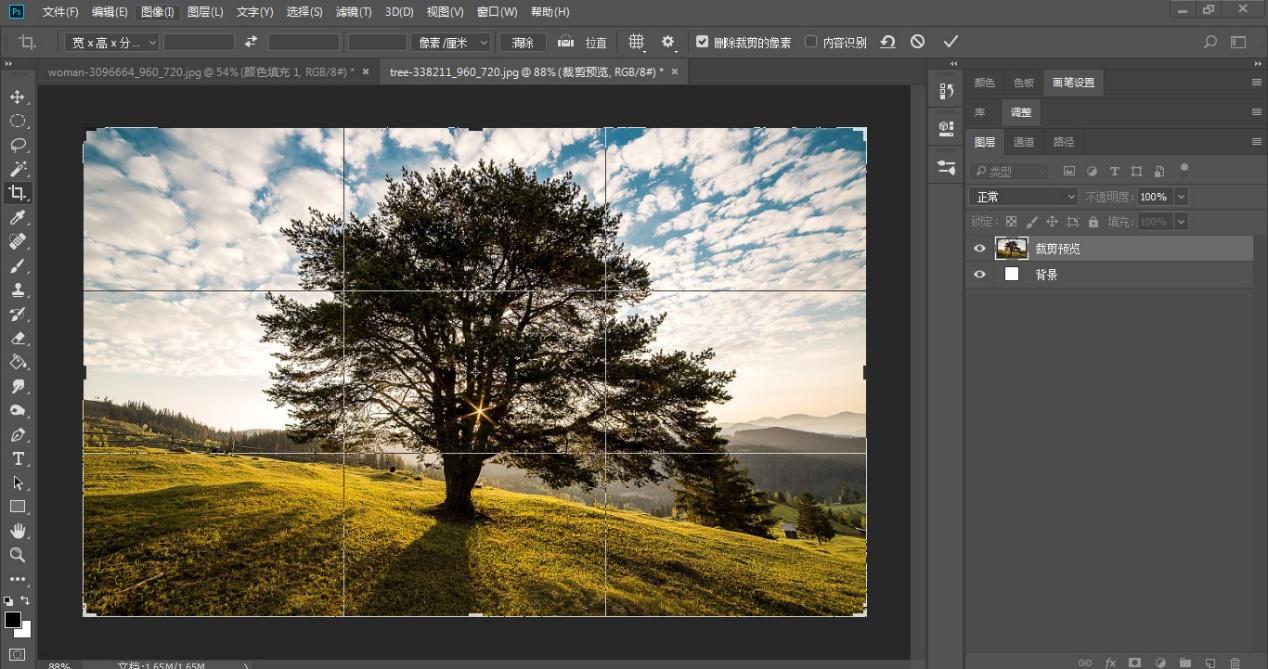Hide the 裁剪预览 layer
This screenshot has height=669, width=1268.
coord(979,249)
